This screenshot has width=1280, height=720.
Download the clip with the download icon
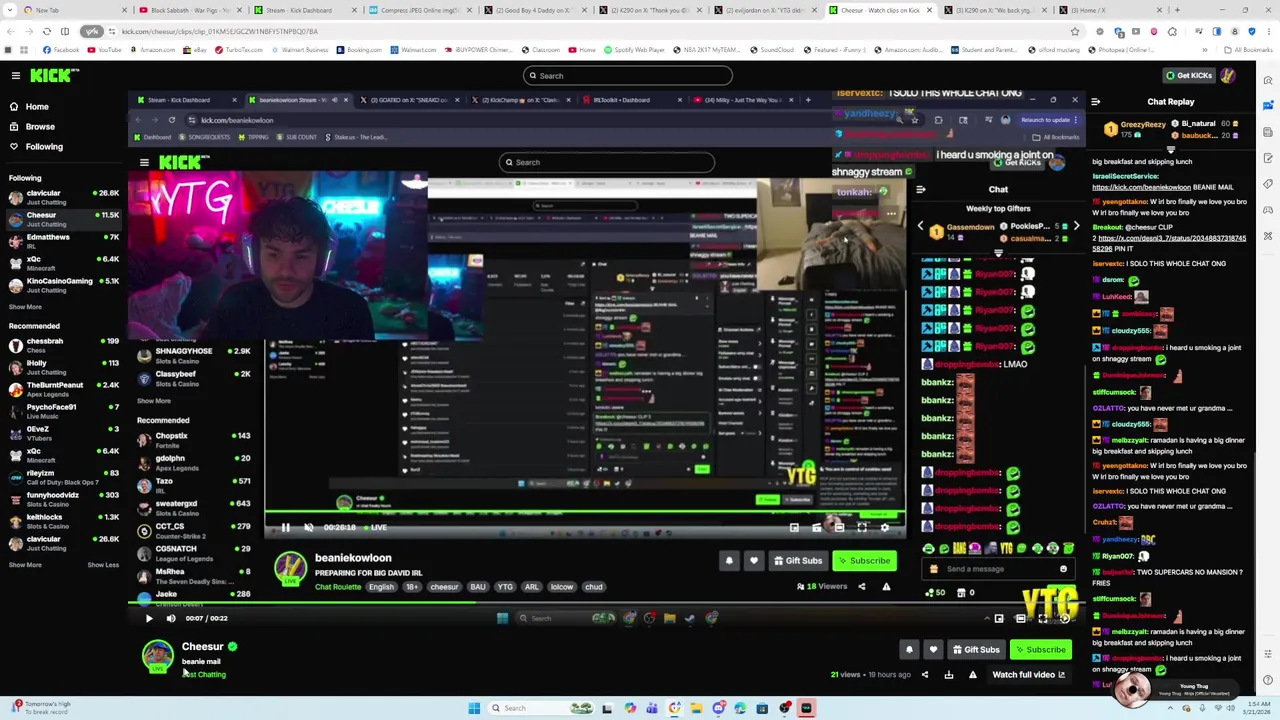949,675
